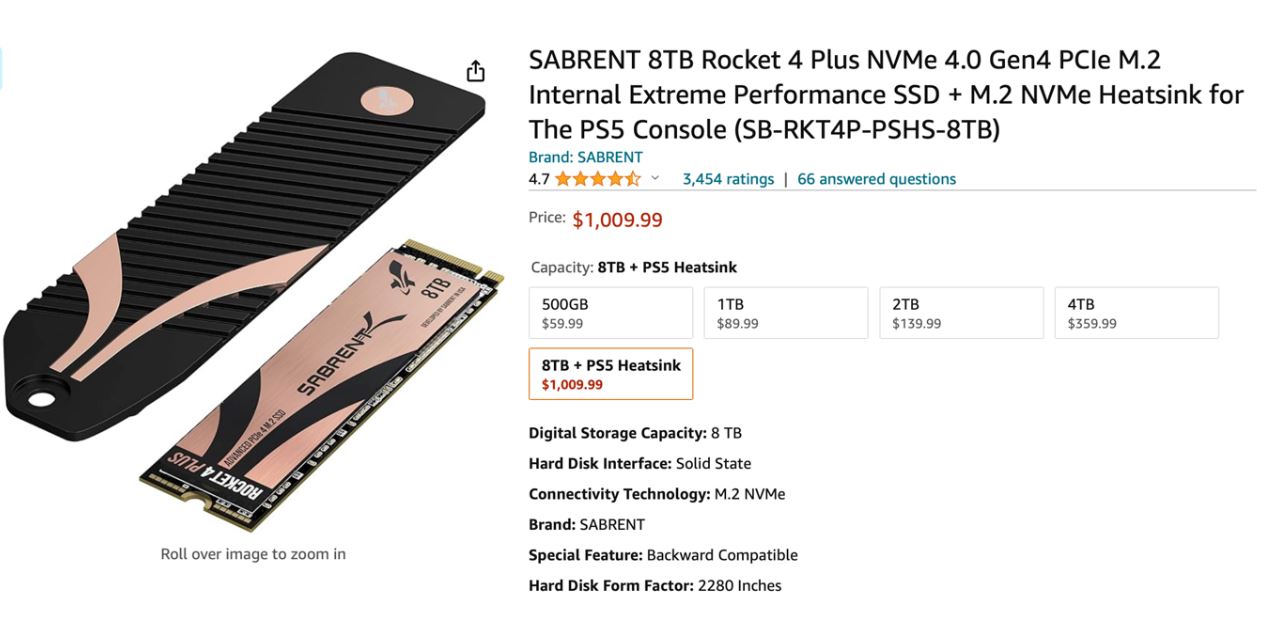Select the 8TB + PS5 Heatsink option

tap(610, 374)
